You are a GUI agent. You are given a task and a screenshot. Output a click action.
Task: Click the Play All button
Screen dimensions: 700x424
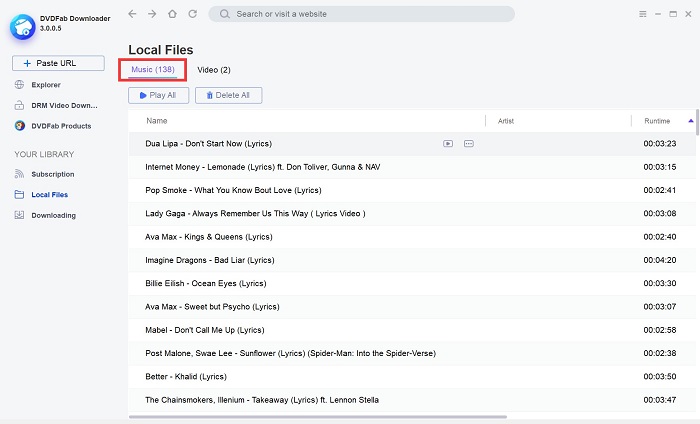click(x=158, y=95)
